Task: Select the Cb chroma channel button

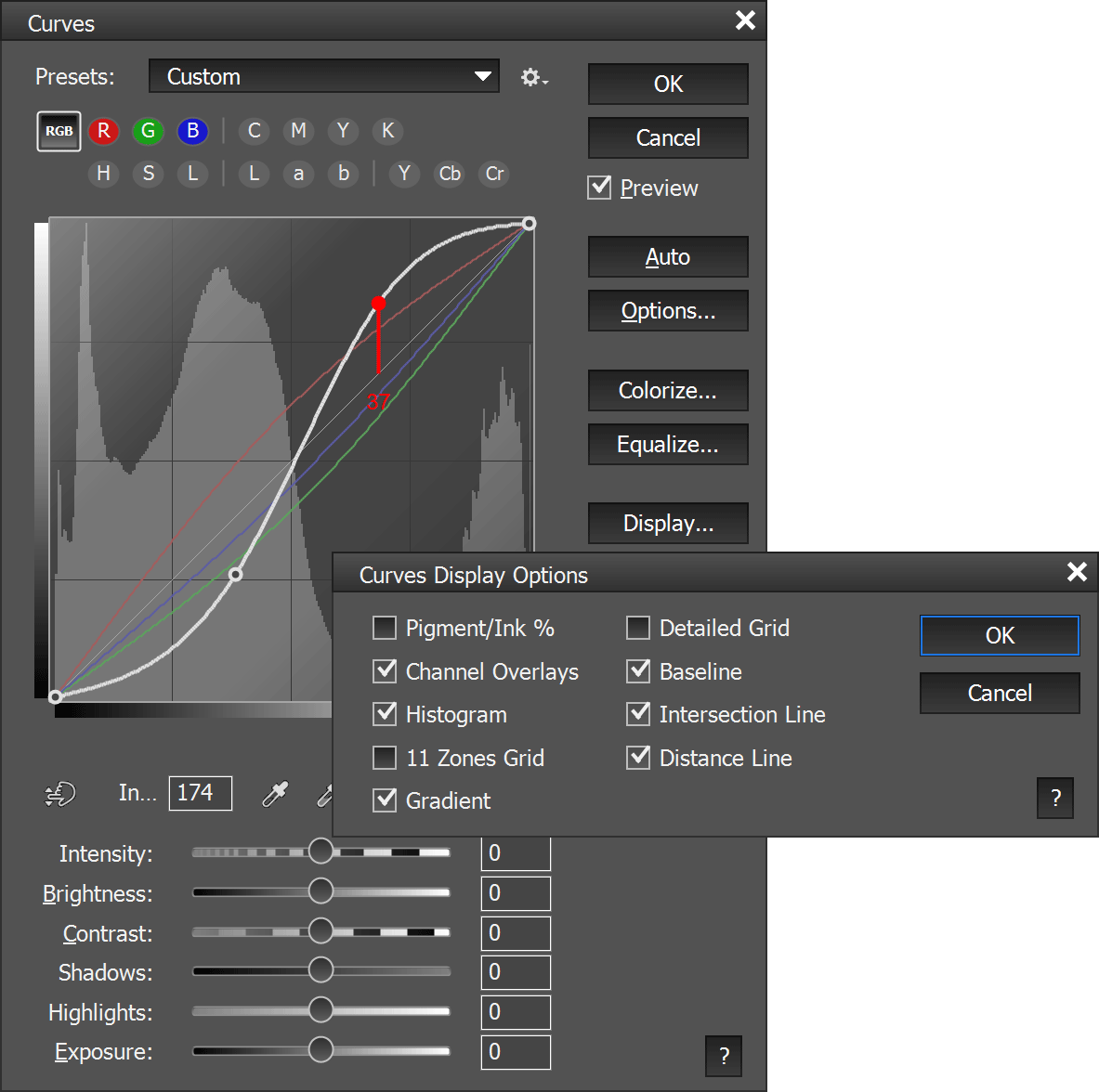Action: click(450, 174)
